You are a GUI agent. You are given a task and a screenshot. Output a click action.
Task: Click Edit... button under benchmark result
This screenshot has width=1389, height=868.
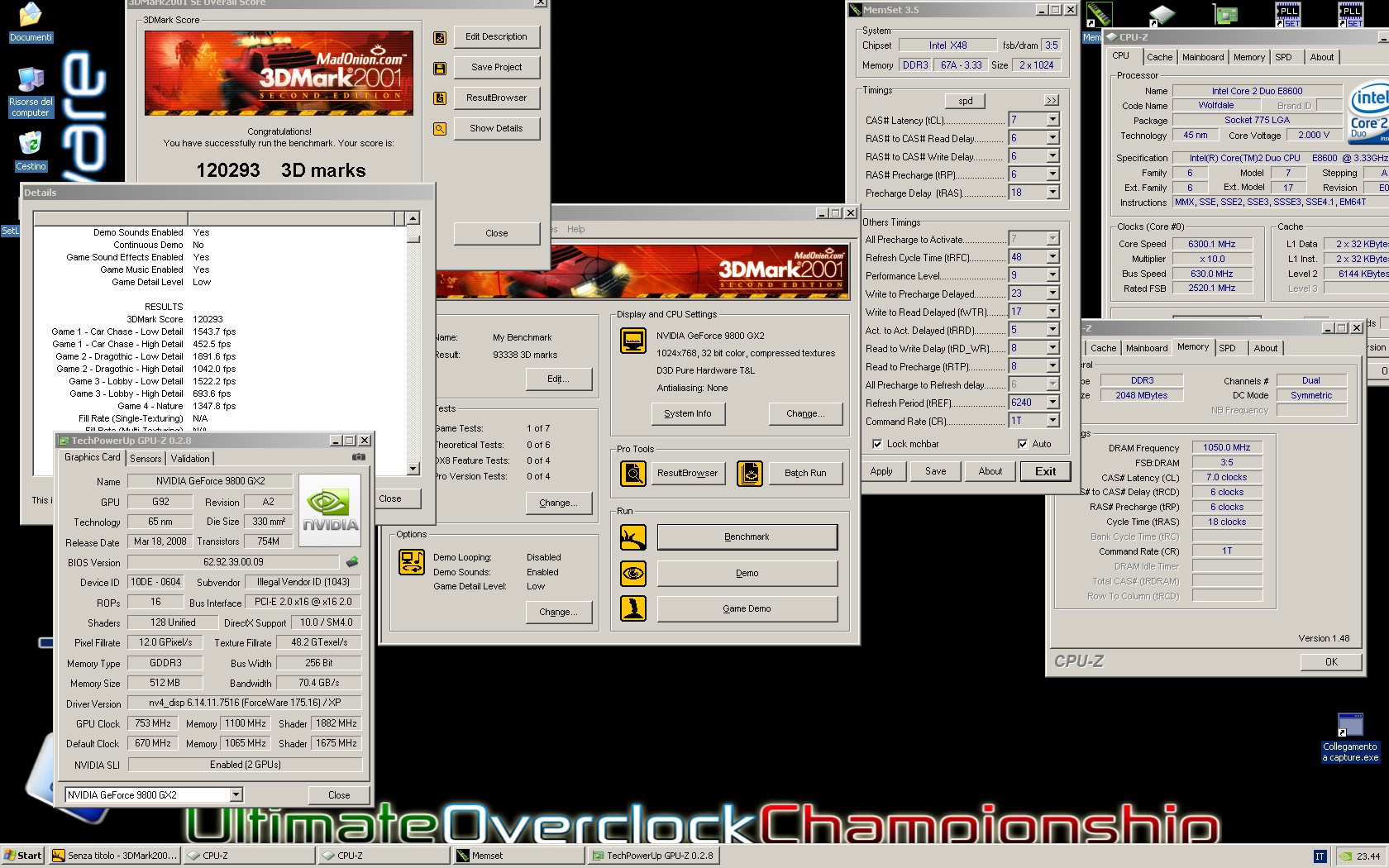pyautogui.click(x=559, y=379)
